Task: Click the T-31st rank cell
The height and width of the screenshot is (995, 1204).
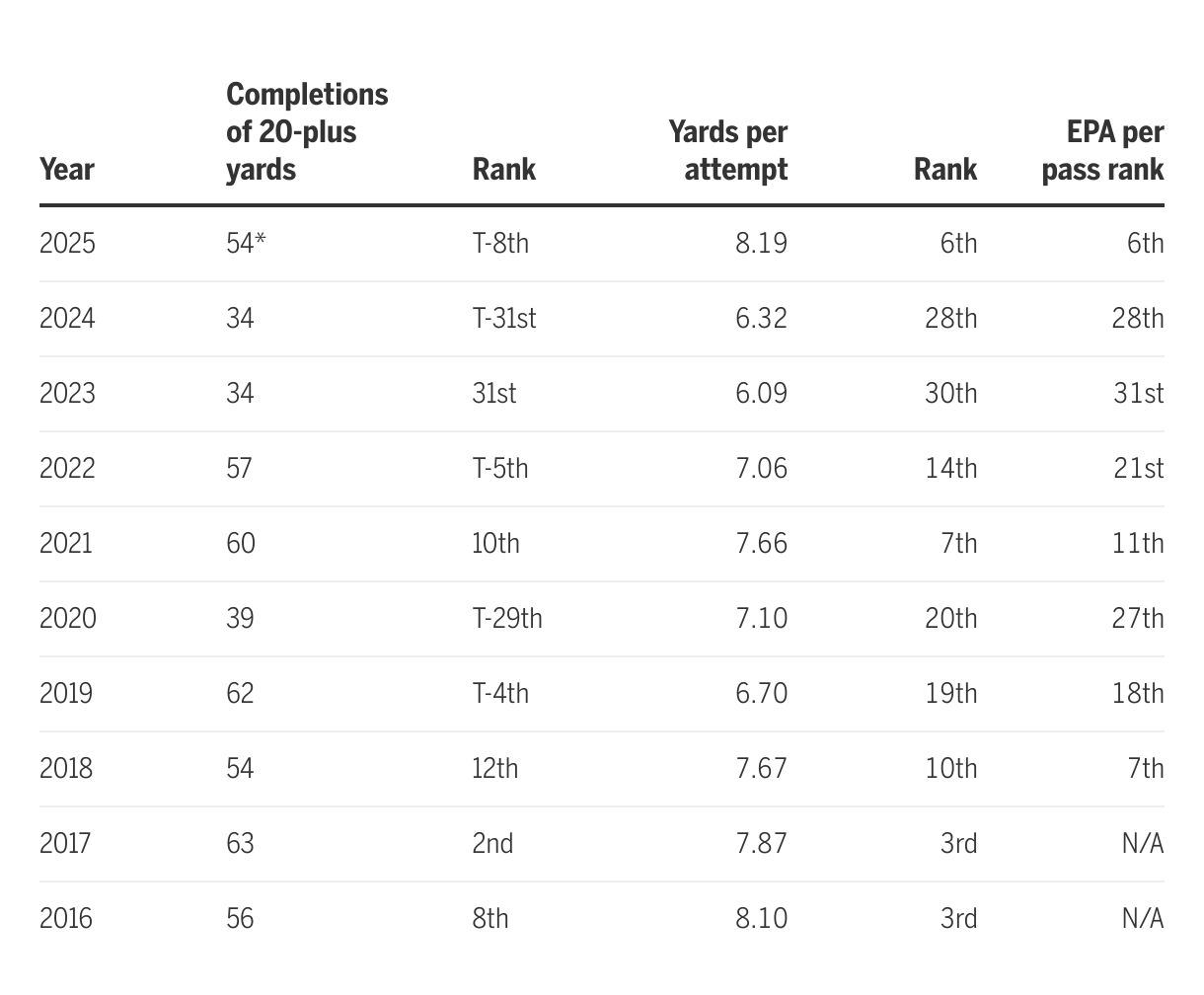Action: pos(504,318)
